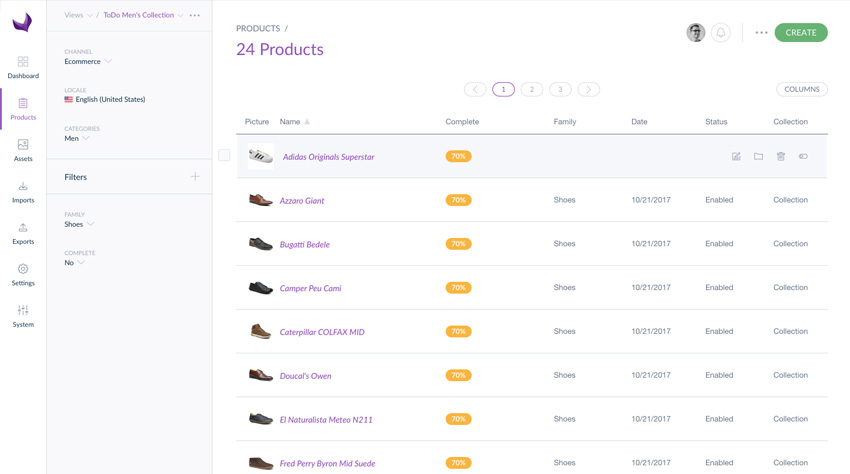The height and width of the screenshot is (474, 850).
Task: Click the Bugatti Bedele shoe thumbnail
Action: click(x=261, y=244)
